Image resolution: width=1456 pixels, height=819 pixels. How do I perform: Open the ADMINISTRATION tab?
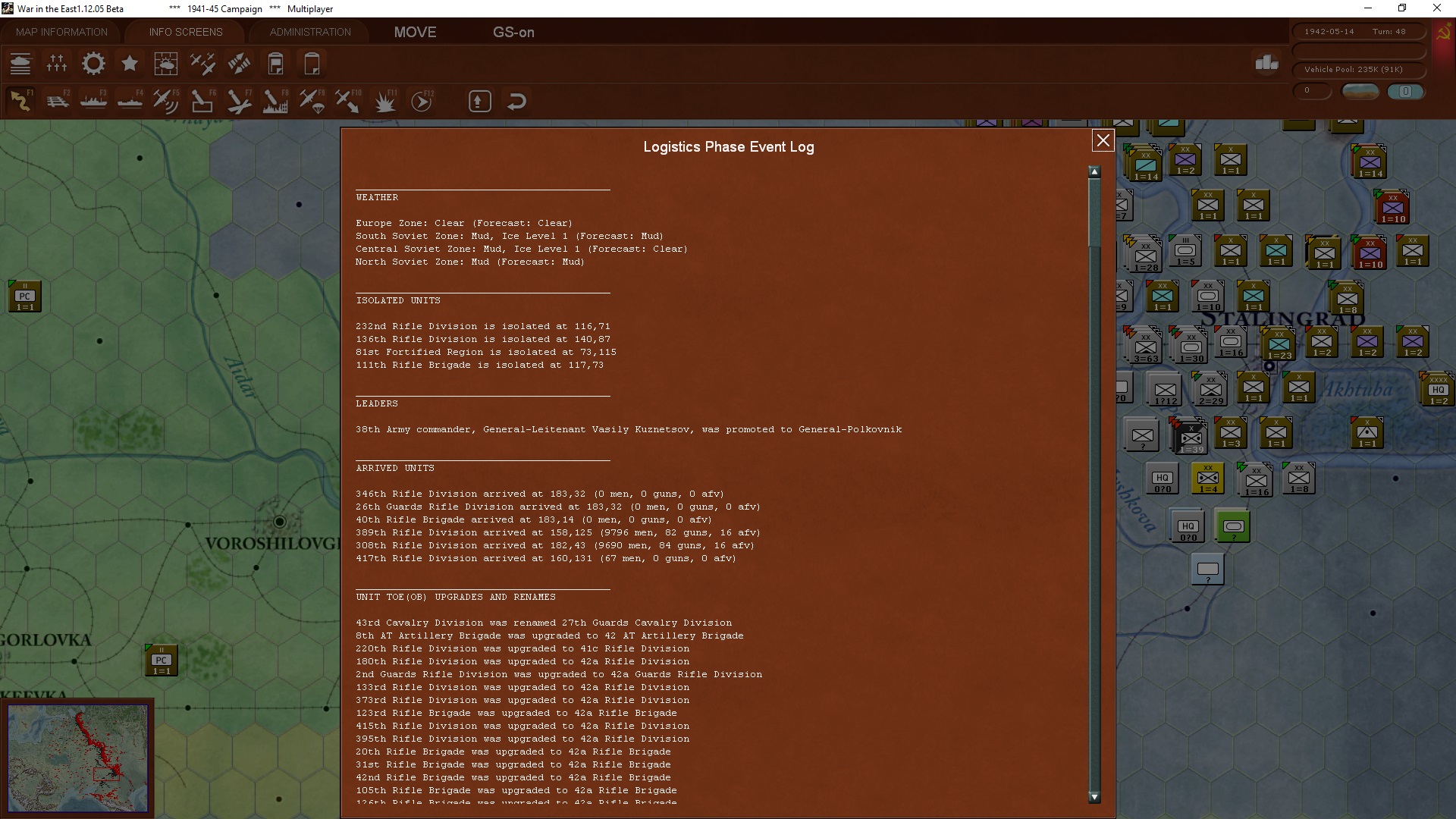coord(310,32)
